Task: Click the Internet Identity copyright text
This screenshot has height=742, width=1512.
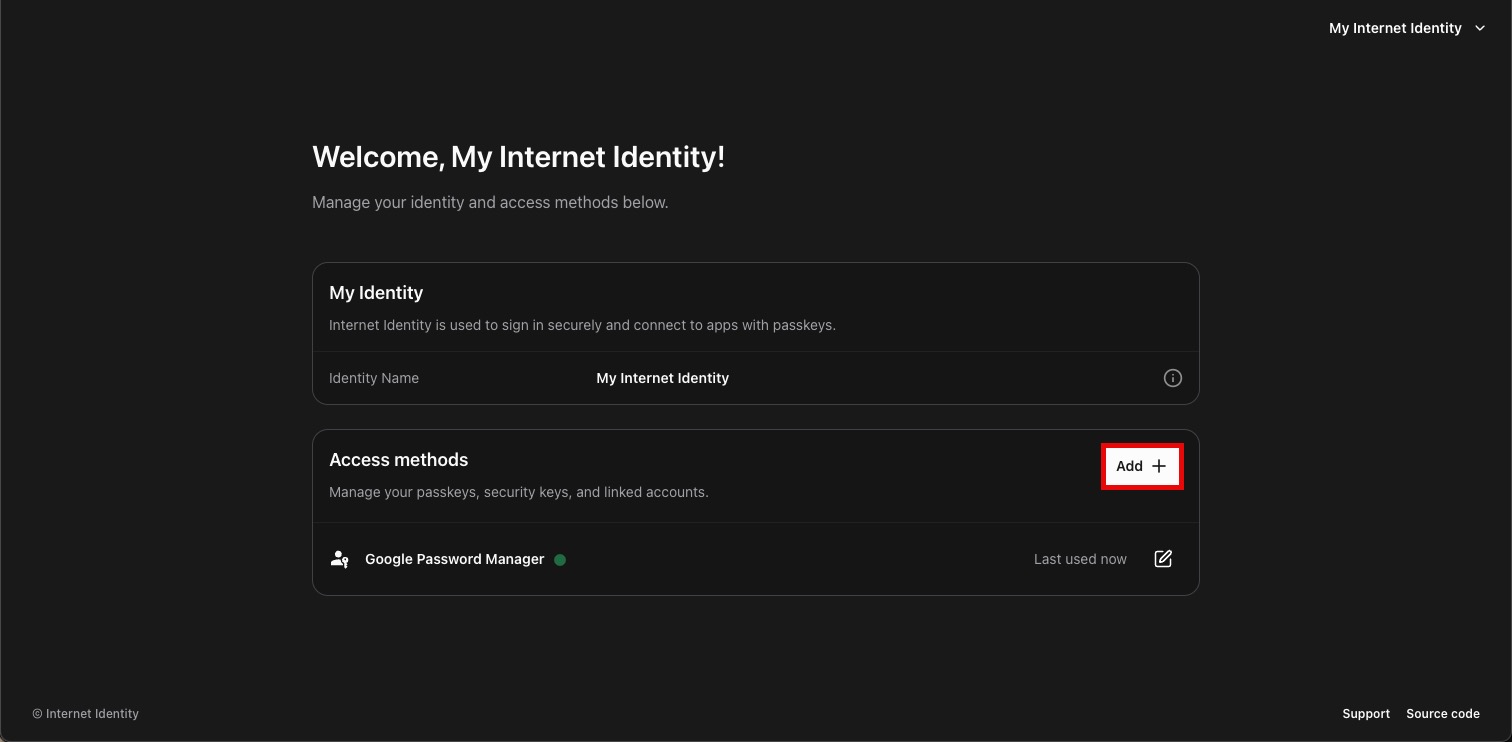Action: [86, 713]
